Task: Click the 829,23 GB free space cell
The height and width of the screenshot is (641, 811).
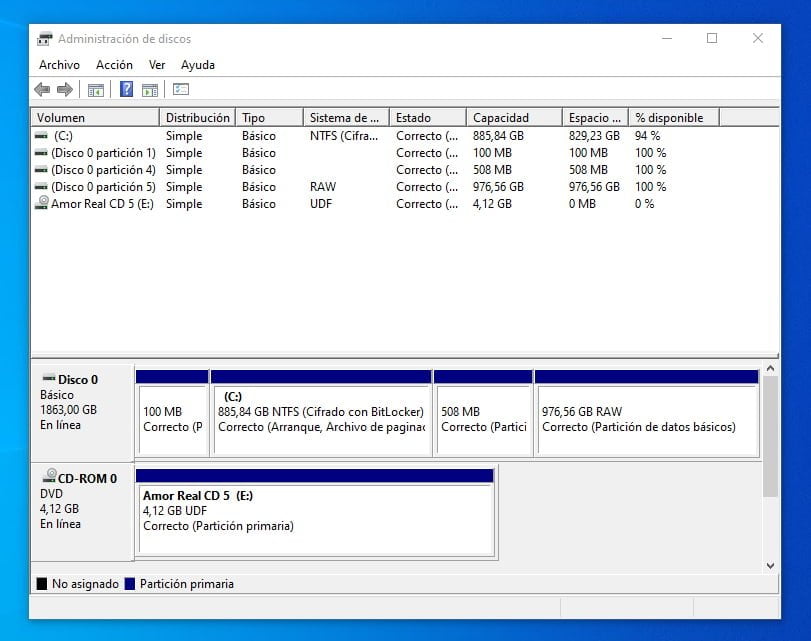Action: 594,136
